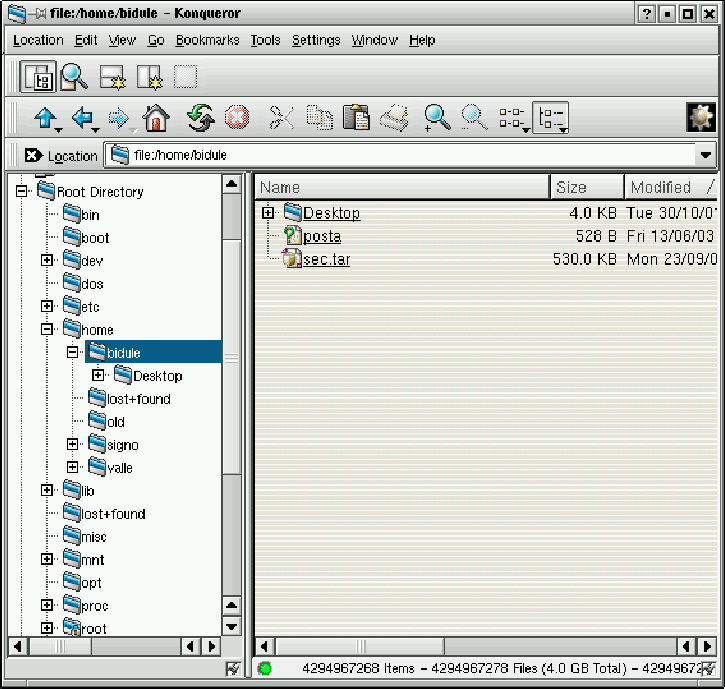The width and height of the screenshot is (725, 689).
Task: Open the posta file link
Action: point(322,236)
